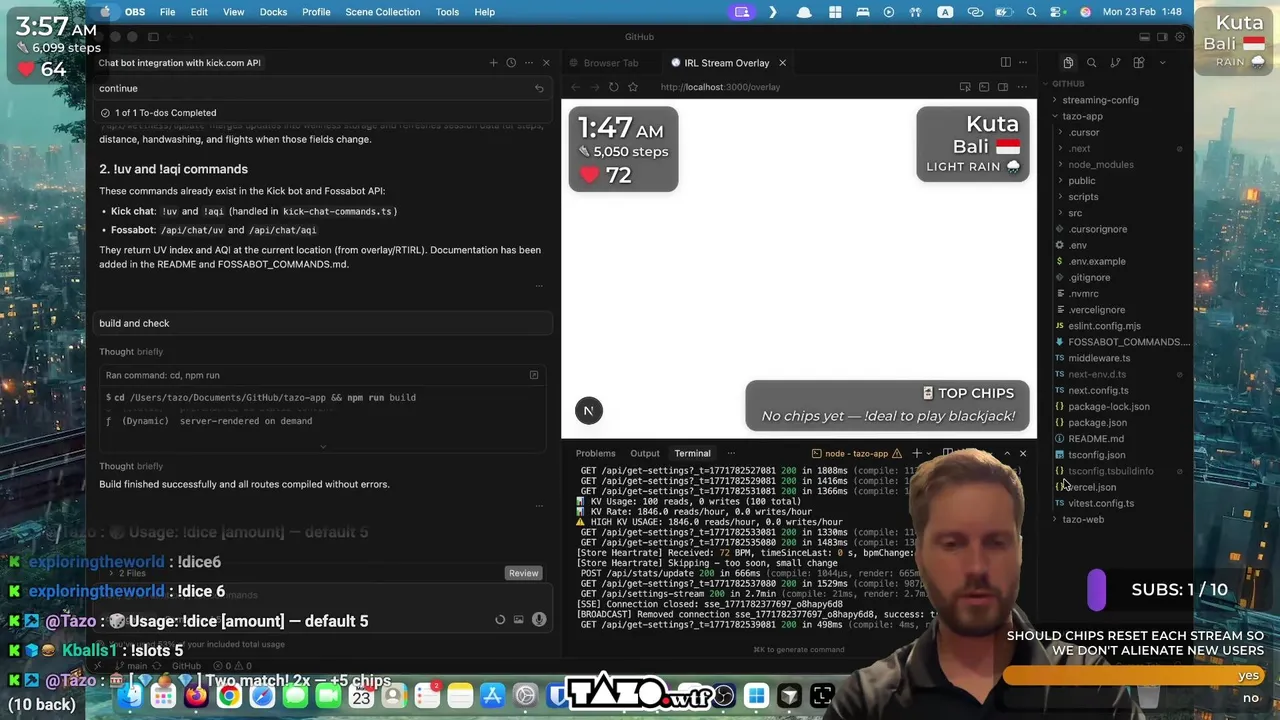Open new terminal profile dropdown arrow
The width and height of the screenshot is (1280, 720).
pyautogui.click(x=929, y=454)
